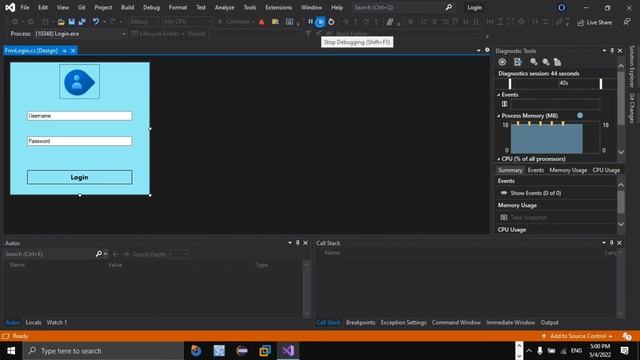Pin the Call Stack panel

tap(611, 243)
